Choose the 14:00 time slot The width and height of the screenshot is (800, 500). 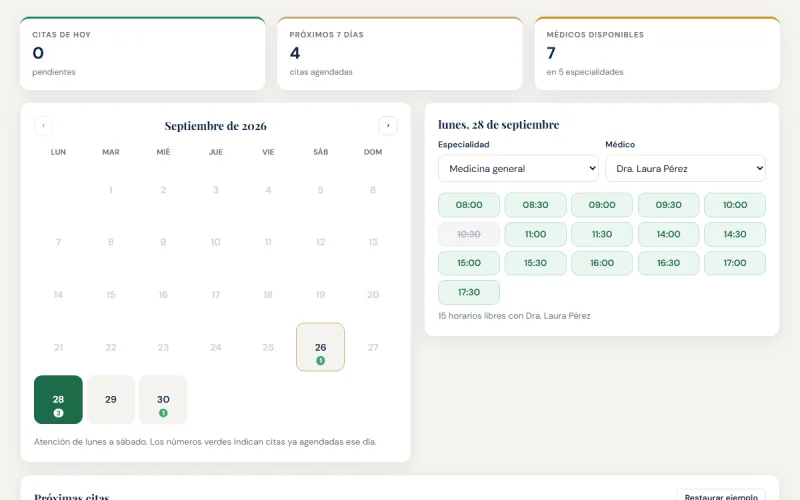click(668, 234)
